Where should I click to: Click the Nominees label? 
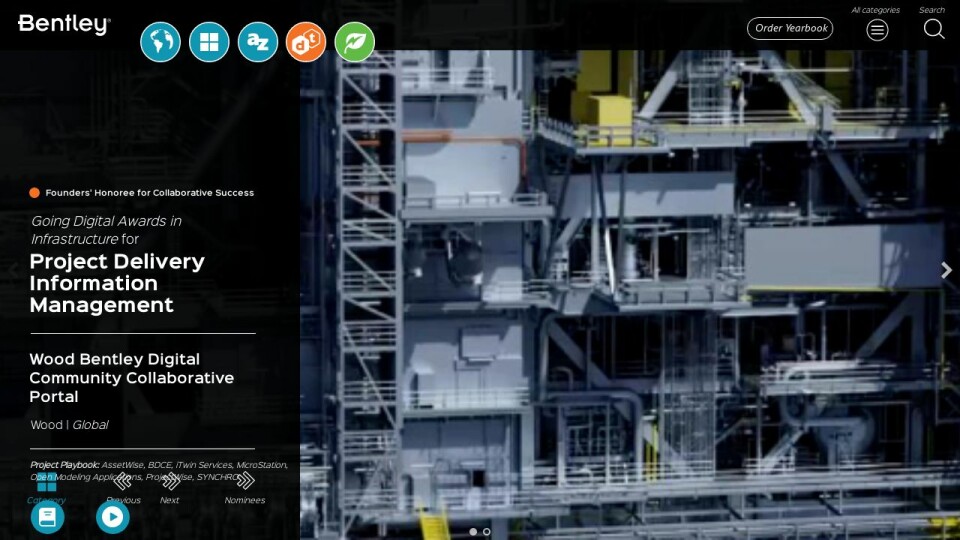click(x=245, y=500)
